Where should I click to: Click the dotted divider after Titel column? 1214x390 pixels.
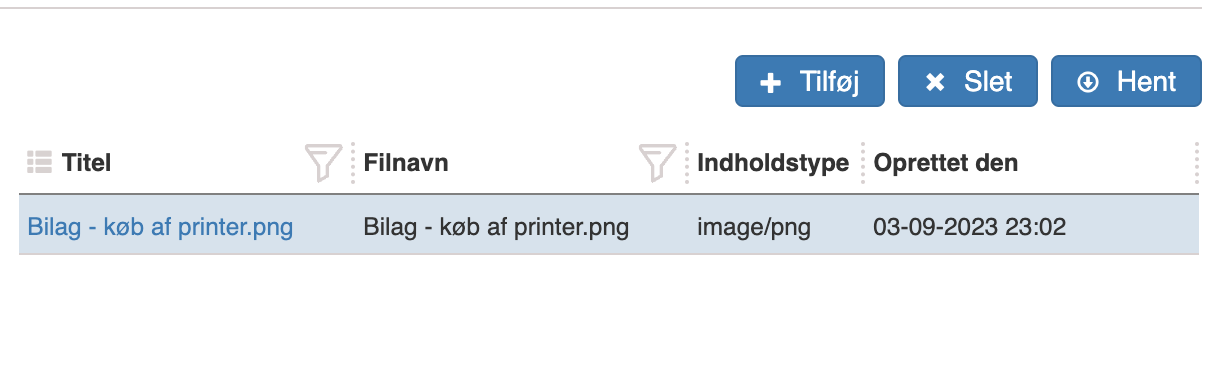tap(353, 163)
